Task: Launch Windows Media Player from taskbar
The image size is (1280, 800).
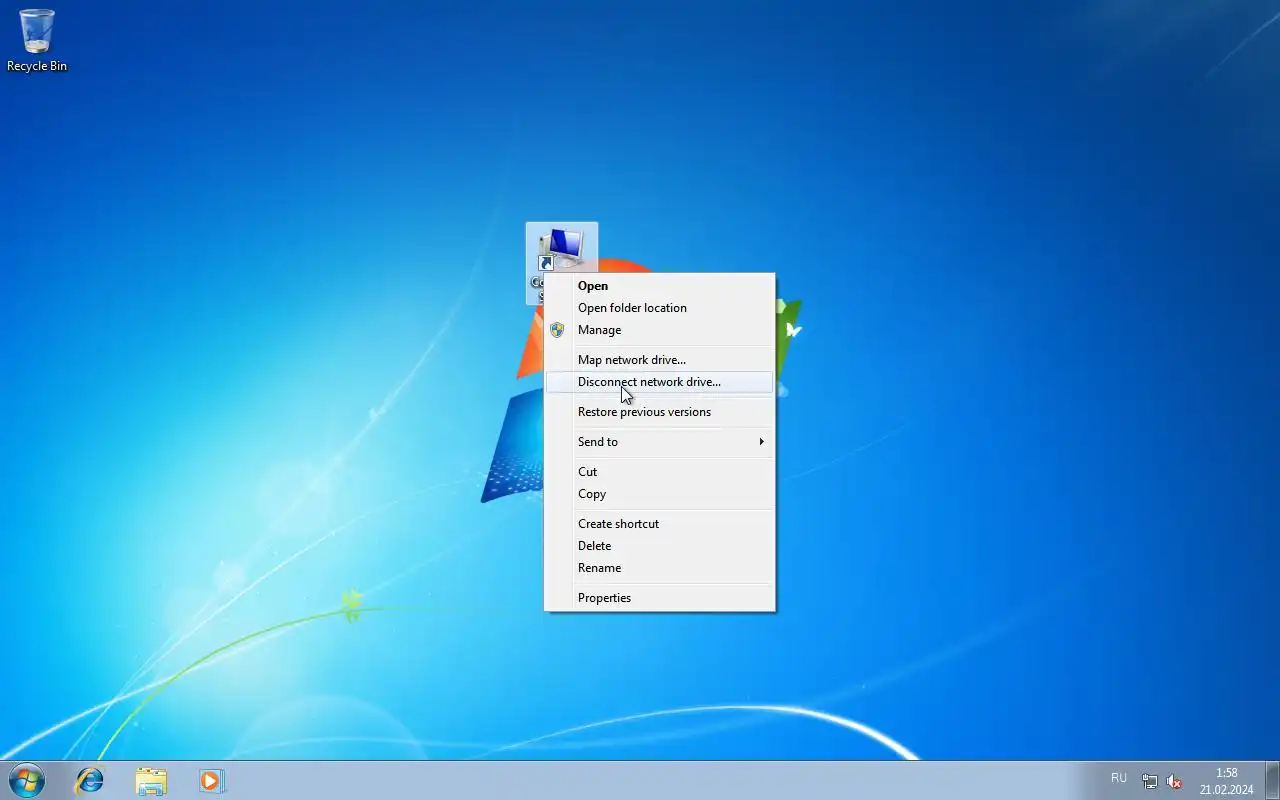Action: pyautogui.click(x=211, y=780)
